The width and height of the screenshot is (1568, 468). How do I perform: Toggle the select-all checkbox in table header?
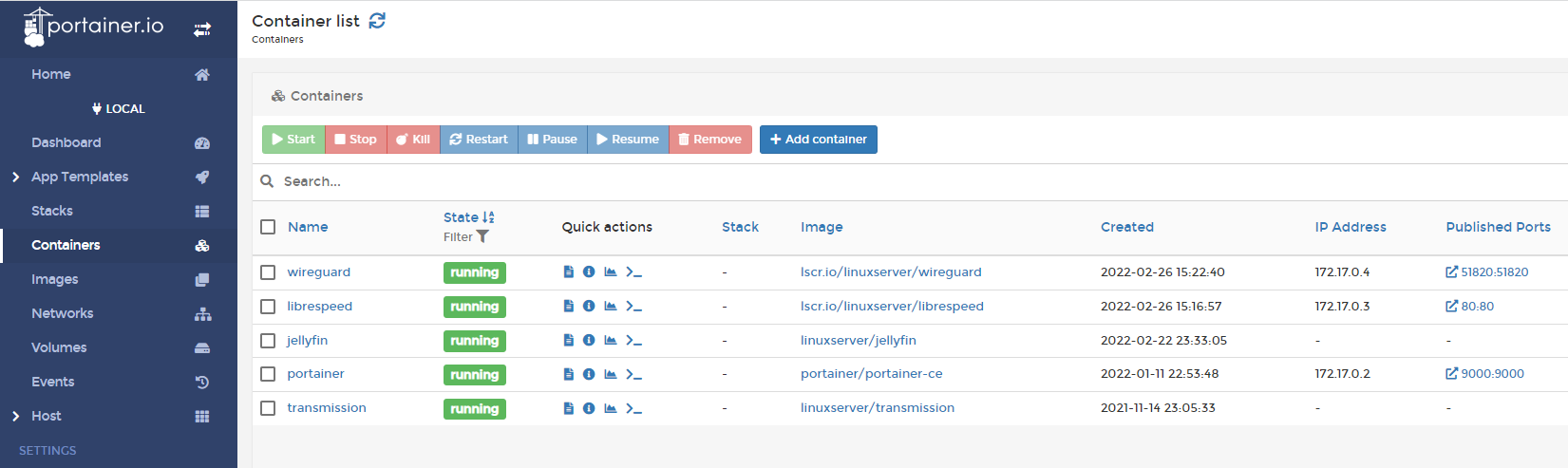[x=268, y=227]
